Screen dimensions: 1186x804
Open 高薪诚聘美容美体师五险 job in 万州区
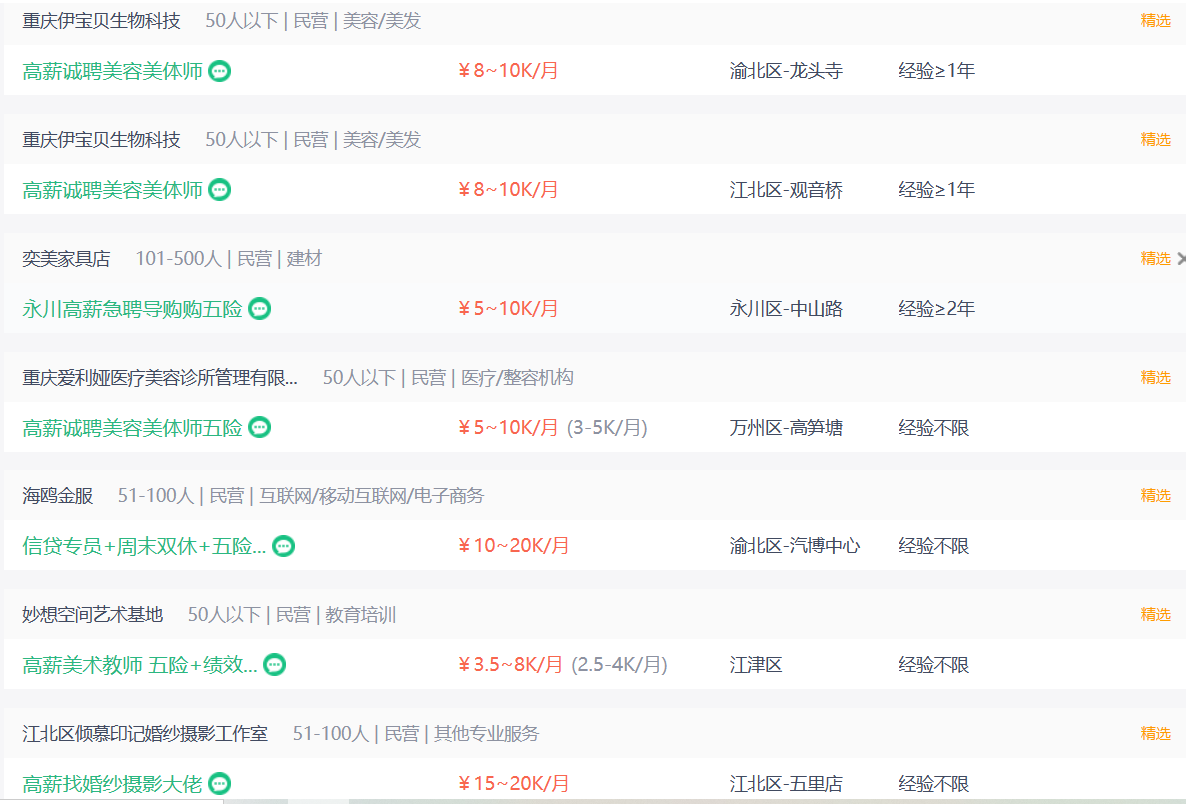132,427
